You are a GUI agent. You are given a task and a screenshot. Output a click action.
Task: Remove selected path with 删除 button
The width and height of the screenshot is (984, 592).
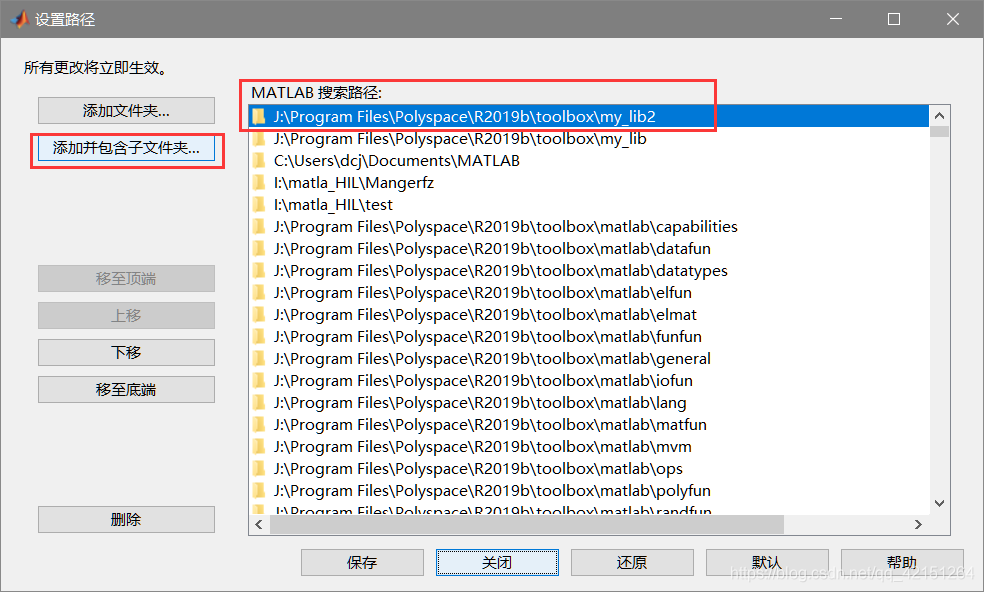[x=126, y=519]
